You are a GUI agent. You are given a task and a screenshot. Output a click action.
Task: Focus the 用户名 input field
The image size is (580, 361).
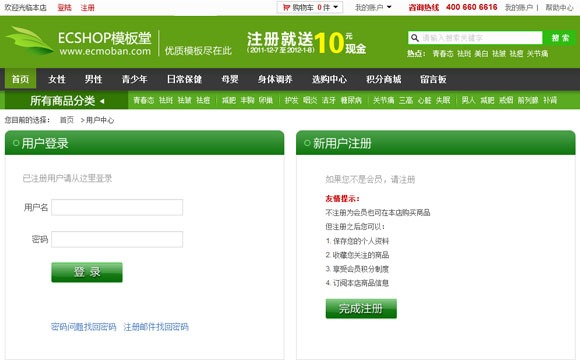tap(117, 208)
